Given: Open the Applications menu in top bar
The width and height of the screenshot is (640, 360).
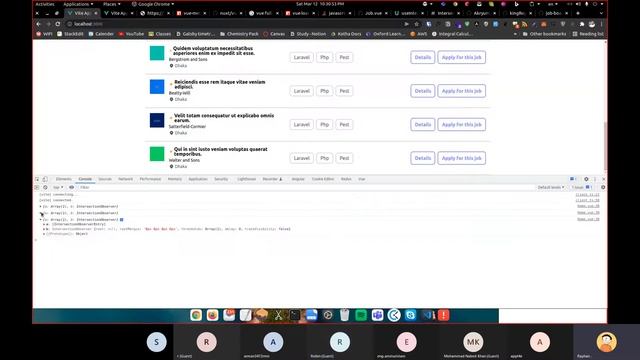Looking at the screenshot, I should click(x=78, y=4).
